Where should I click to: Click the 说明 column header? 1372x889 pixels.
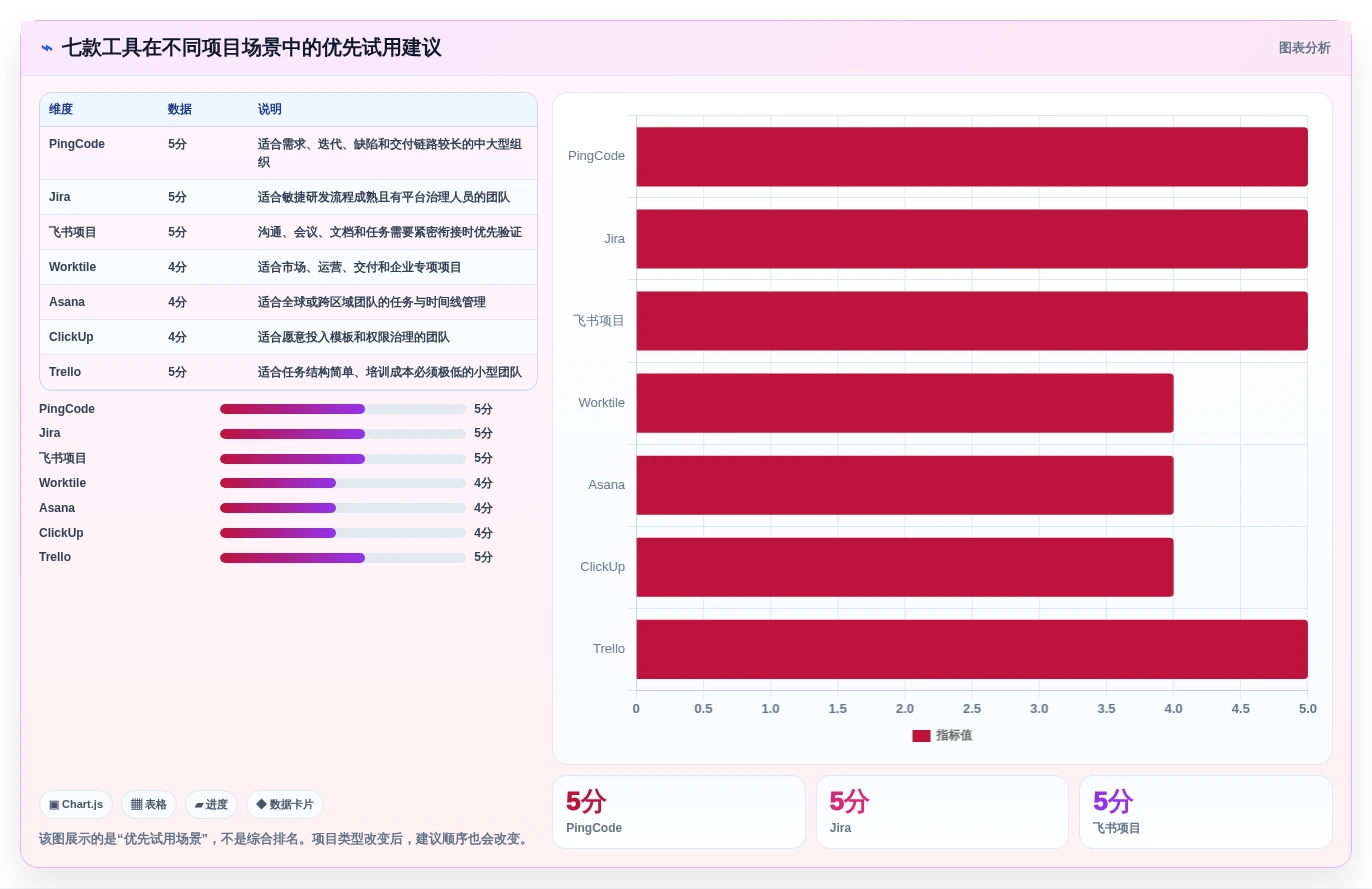(x=270, y=109)
